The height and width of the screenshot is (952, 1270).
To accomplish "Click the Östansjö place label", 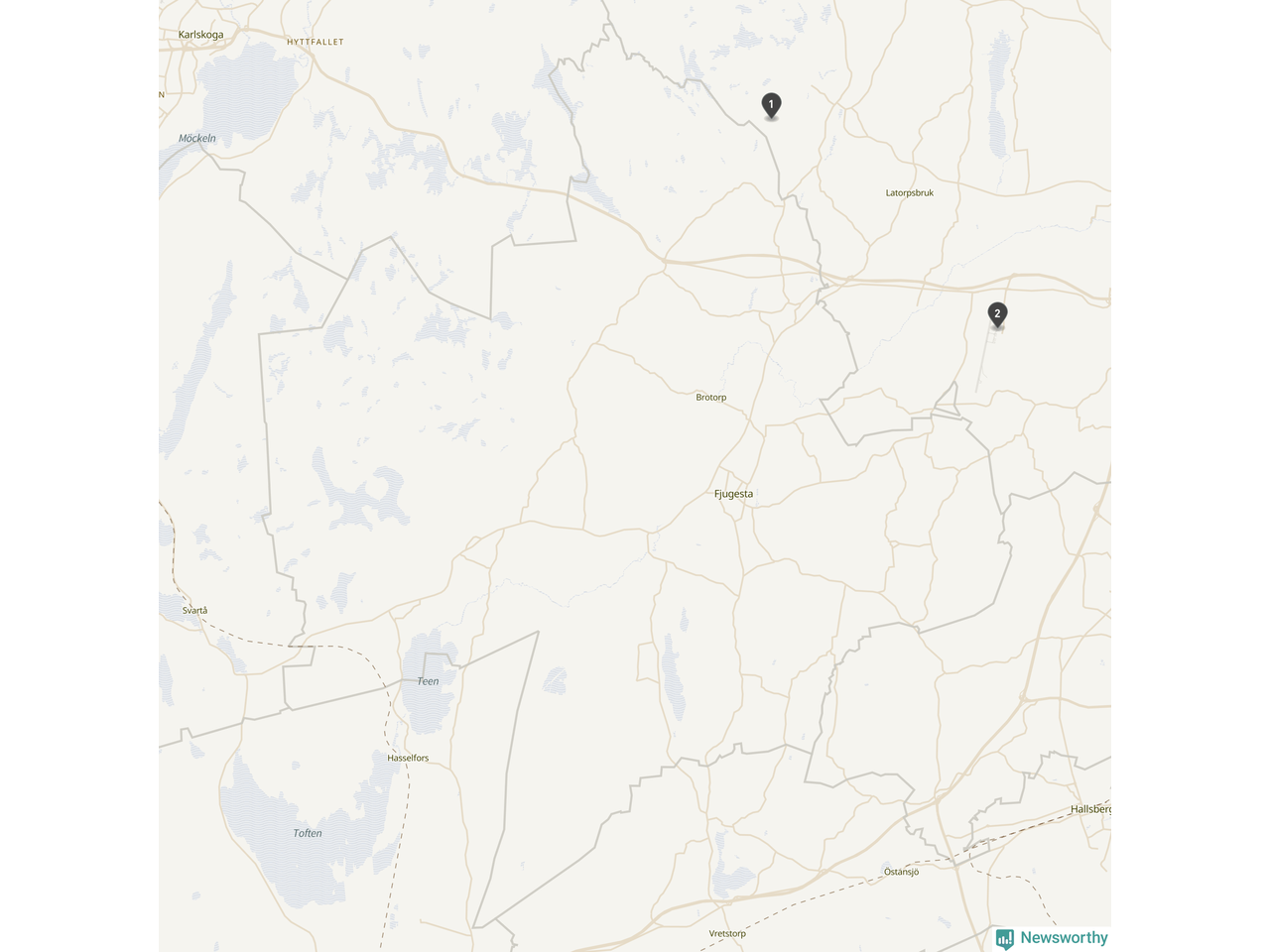I will (901, 873).
